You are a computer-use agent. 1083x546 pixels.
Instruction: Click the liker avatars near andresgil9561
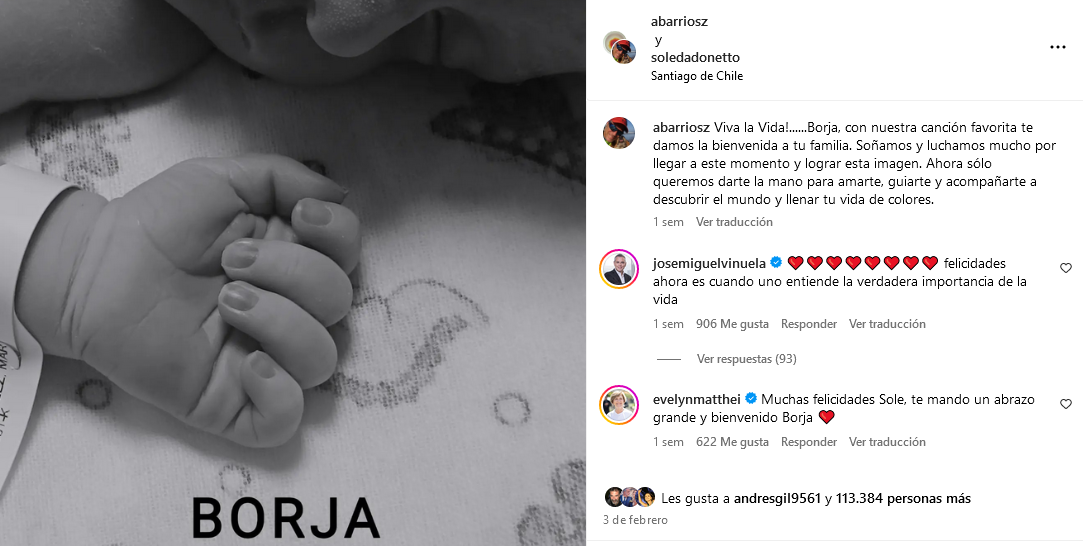click(630, 498)
